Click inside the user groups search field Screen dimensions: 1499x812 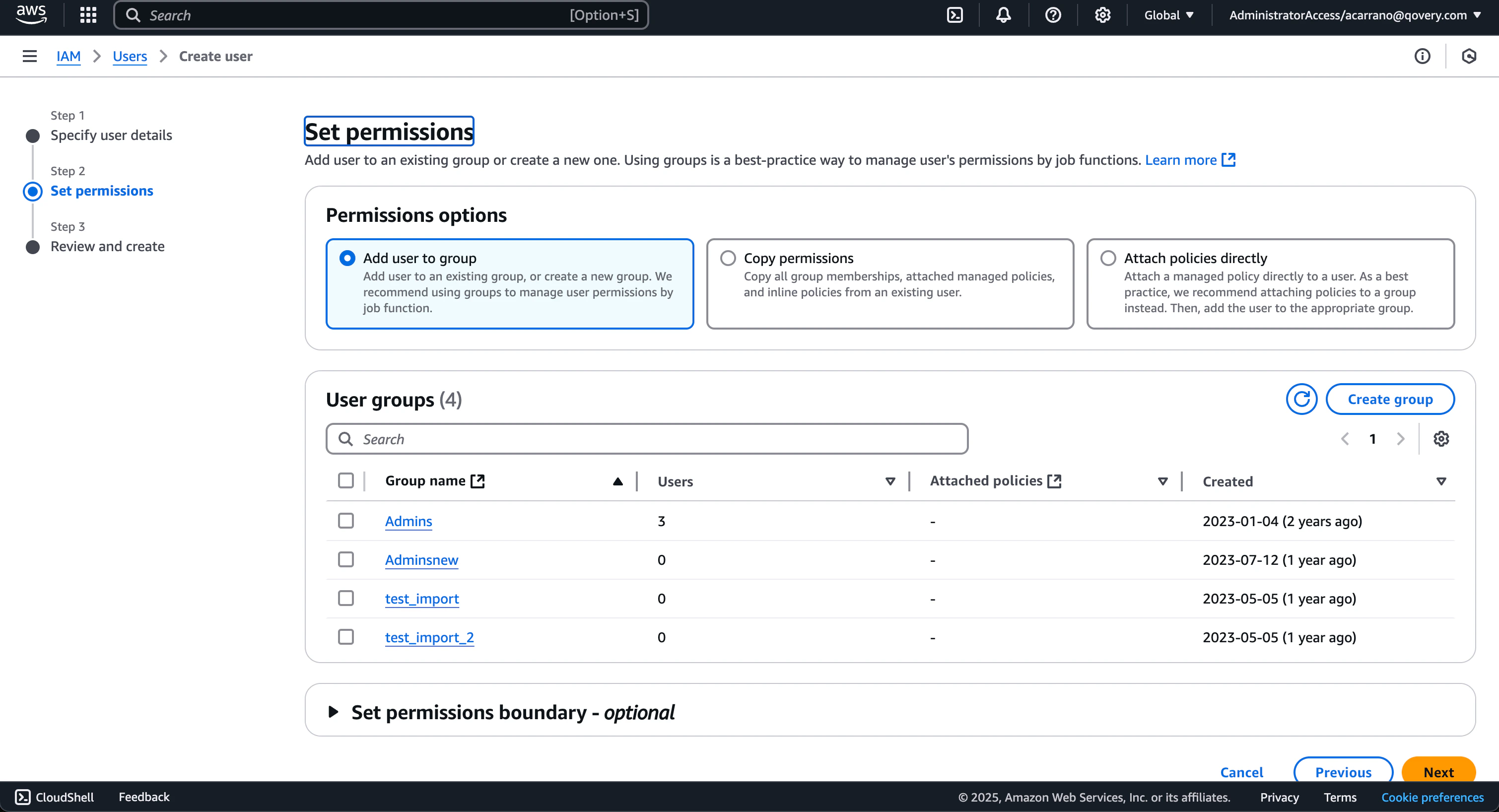coord(646,438)
